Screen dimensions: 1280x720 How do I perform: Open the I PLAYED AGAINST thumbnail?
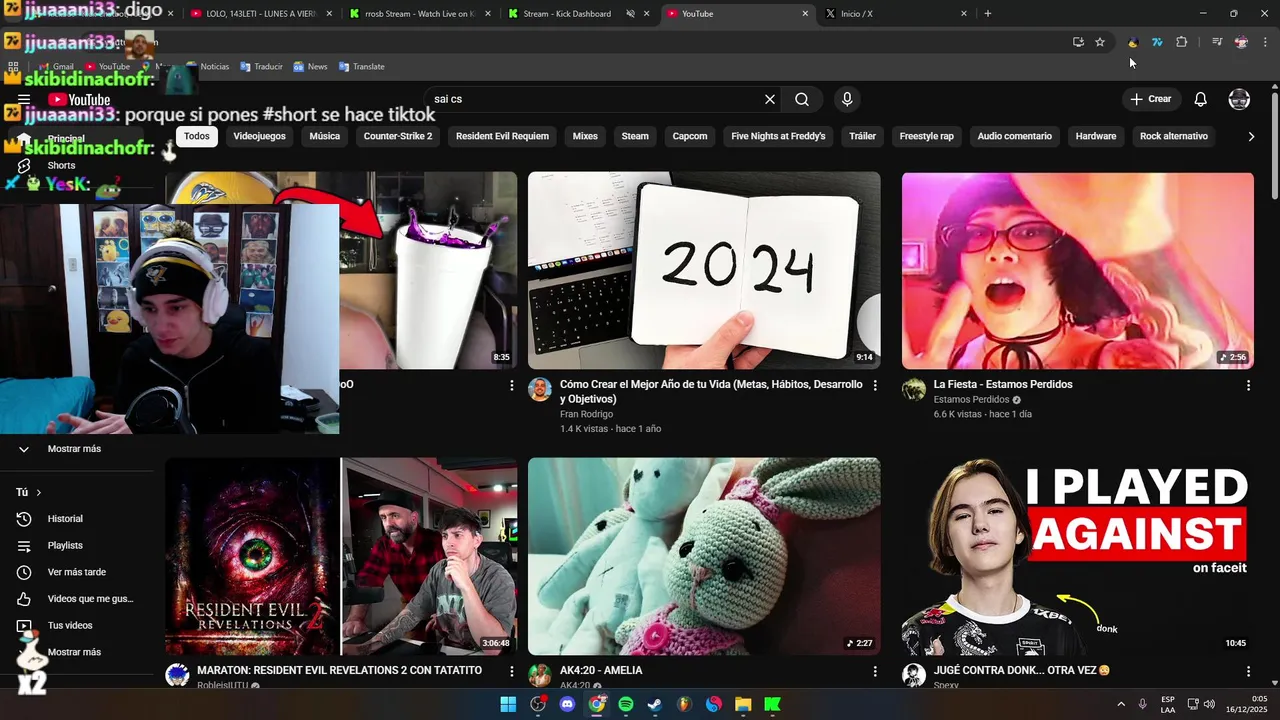1078,557
